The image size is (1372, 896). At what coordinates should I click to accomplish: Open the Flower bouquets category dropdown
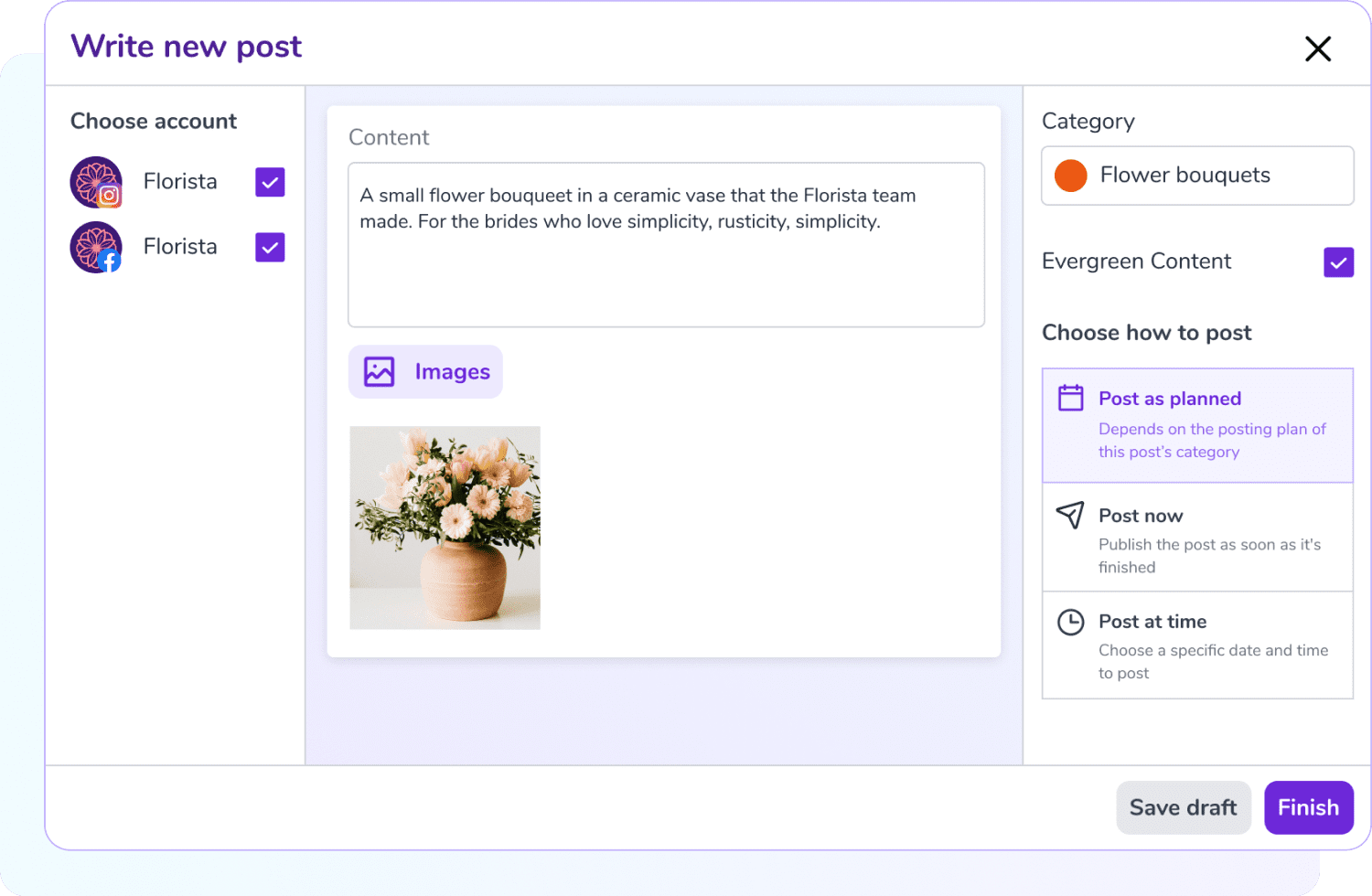click(x=1197, y=176)
